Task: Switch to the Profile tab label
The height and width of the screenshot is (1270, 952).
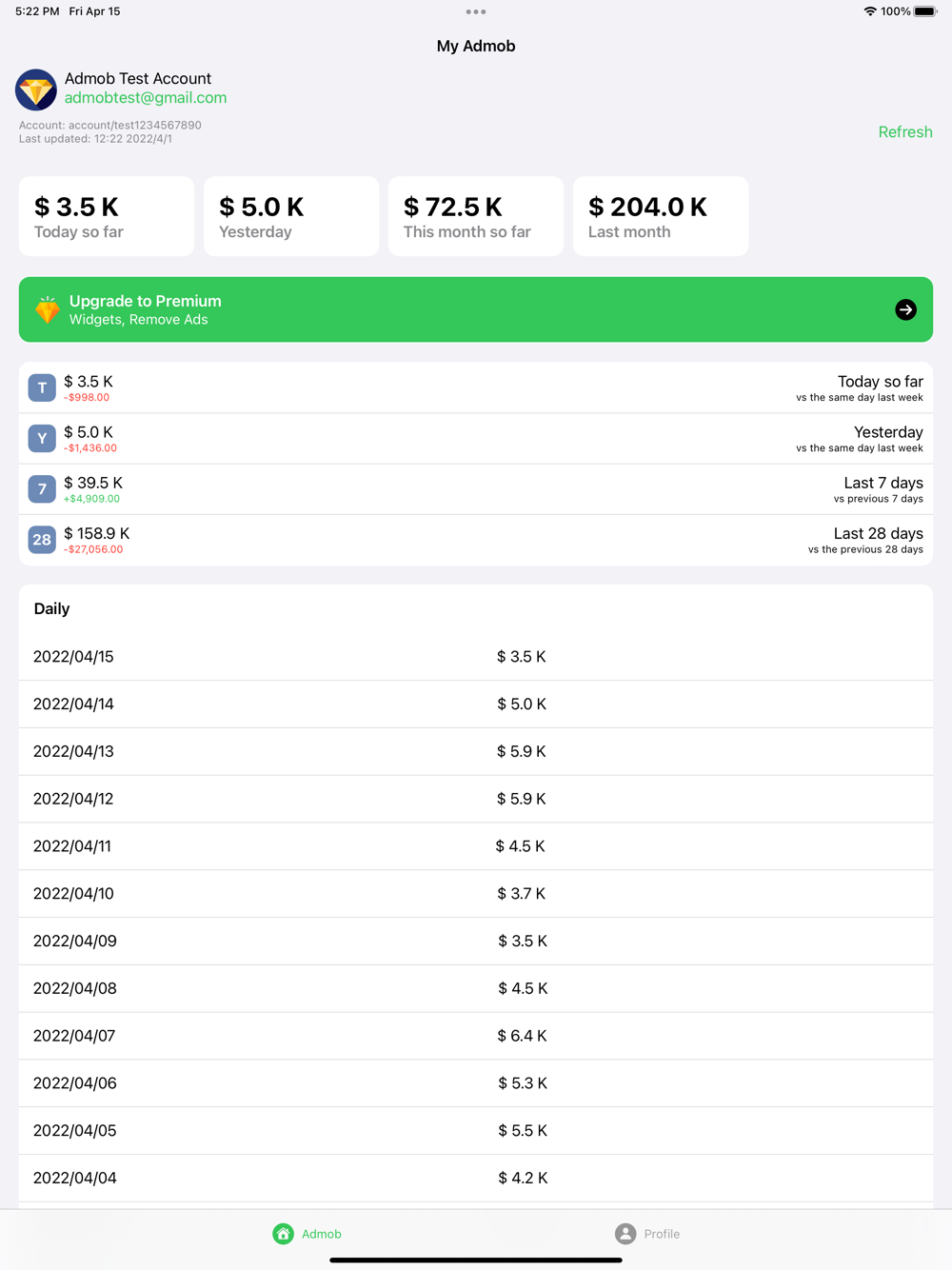Action: [662, 1234]
